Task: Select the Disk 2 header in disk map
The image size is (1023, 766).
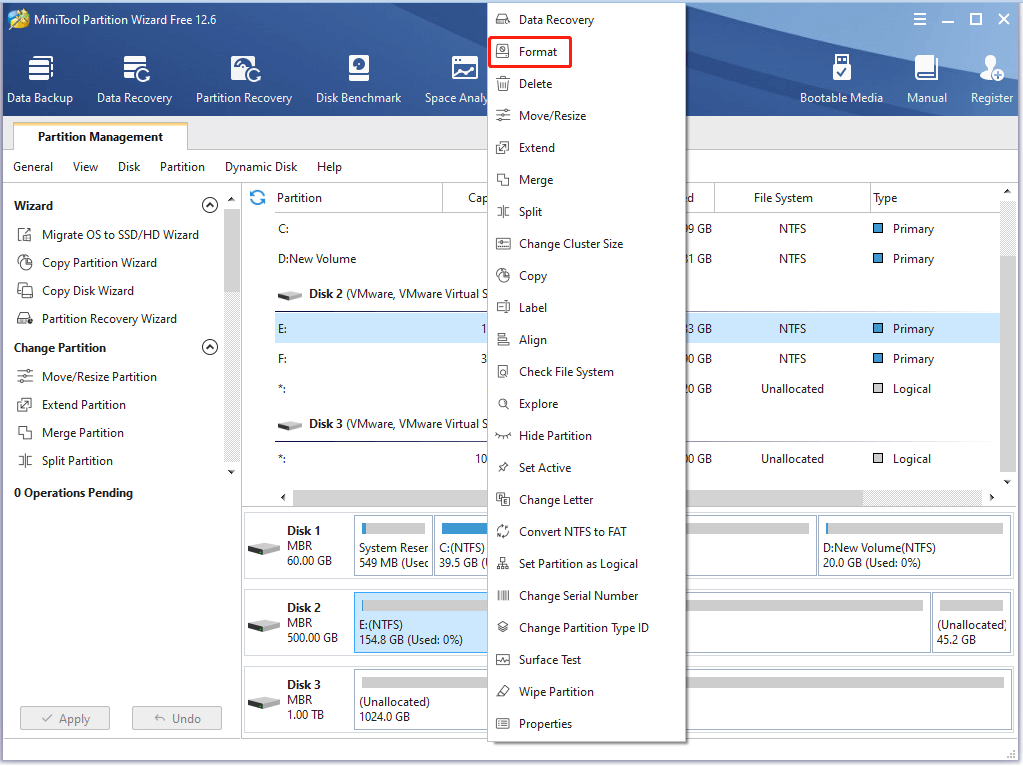Action: 299,622
